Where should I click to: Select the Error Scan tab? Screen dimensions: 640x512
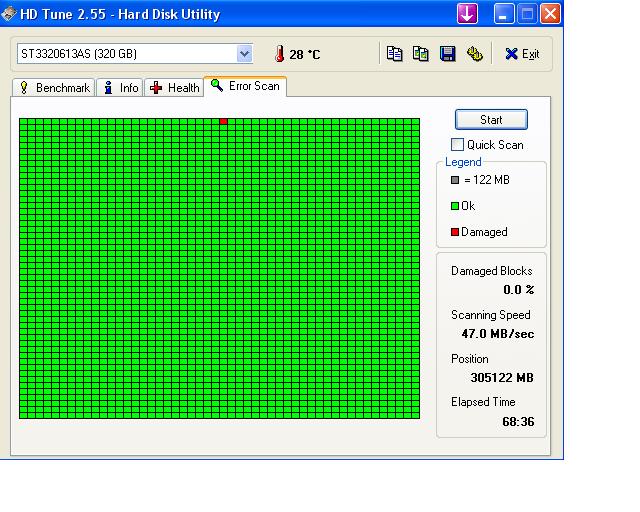tap(245, 86)
